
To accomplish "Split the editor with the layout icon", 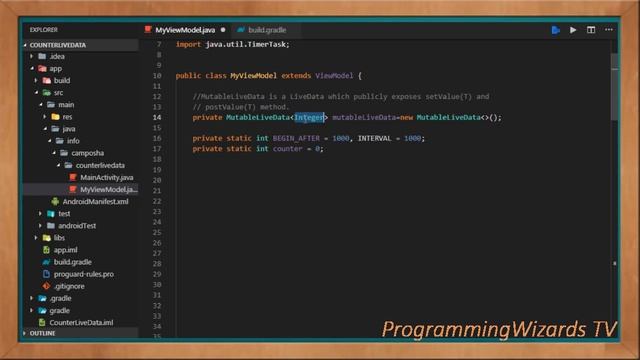I will (591, 30).
